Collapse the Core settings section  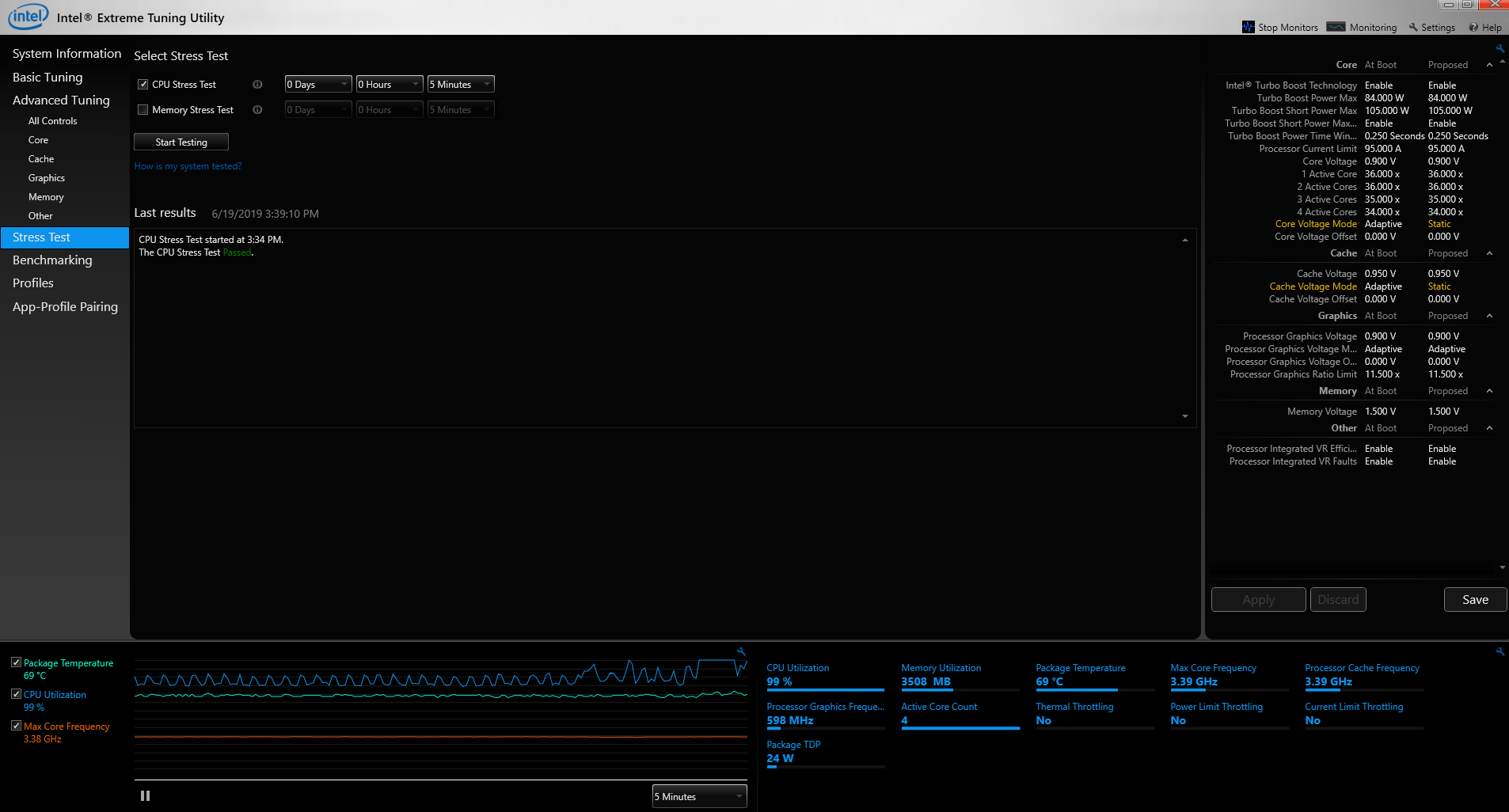[x=1489, y=65]
